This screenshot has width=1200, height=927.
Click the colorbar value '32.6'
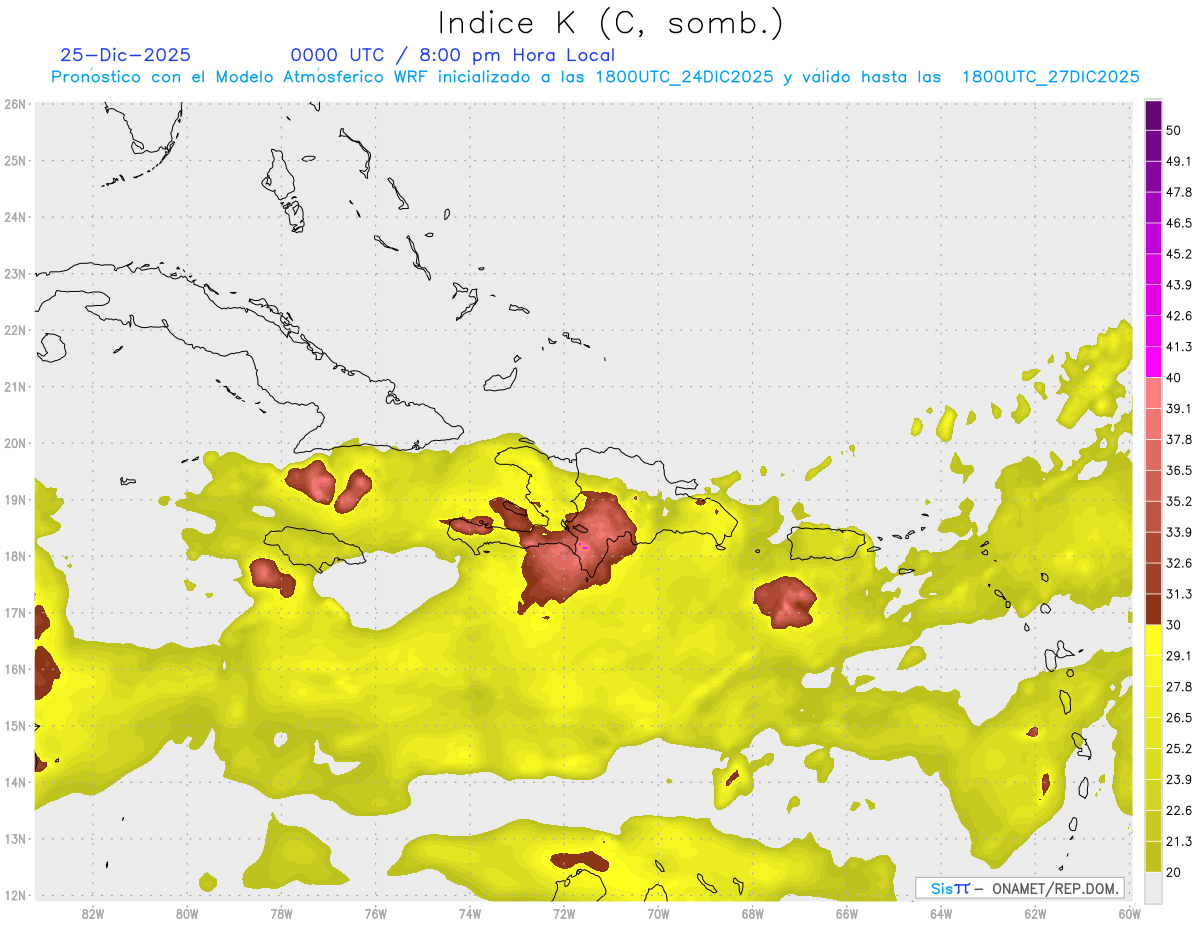(x=1179, y=563)
